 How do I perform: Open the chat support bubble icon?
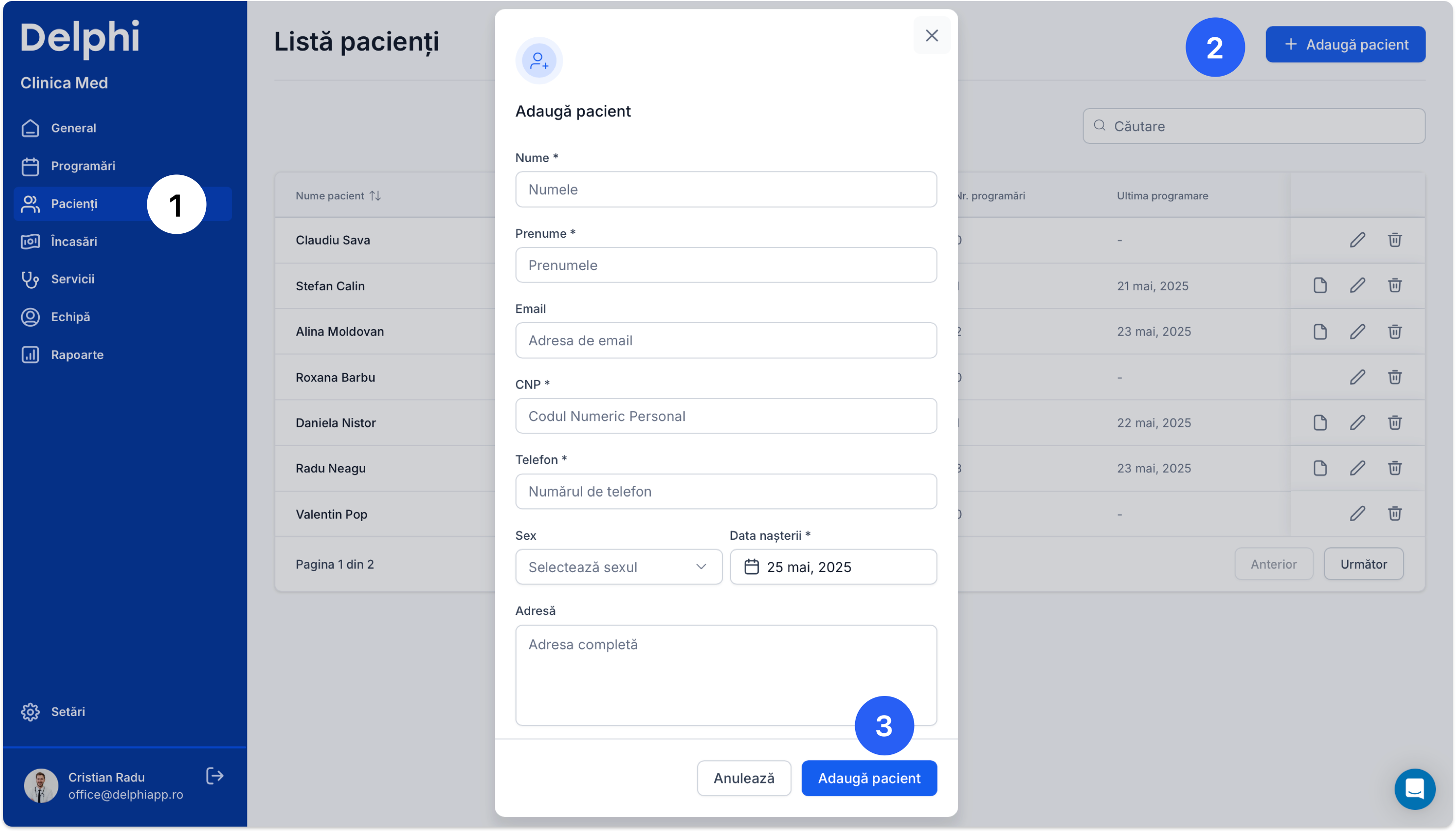[x=1414, y=789]
